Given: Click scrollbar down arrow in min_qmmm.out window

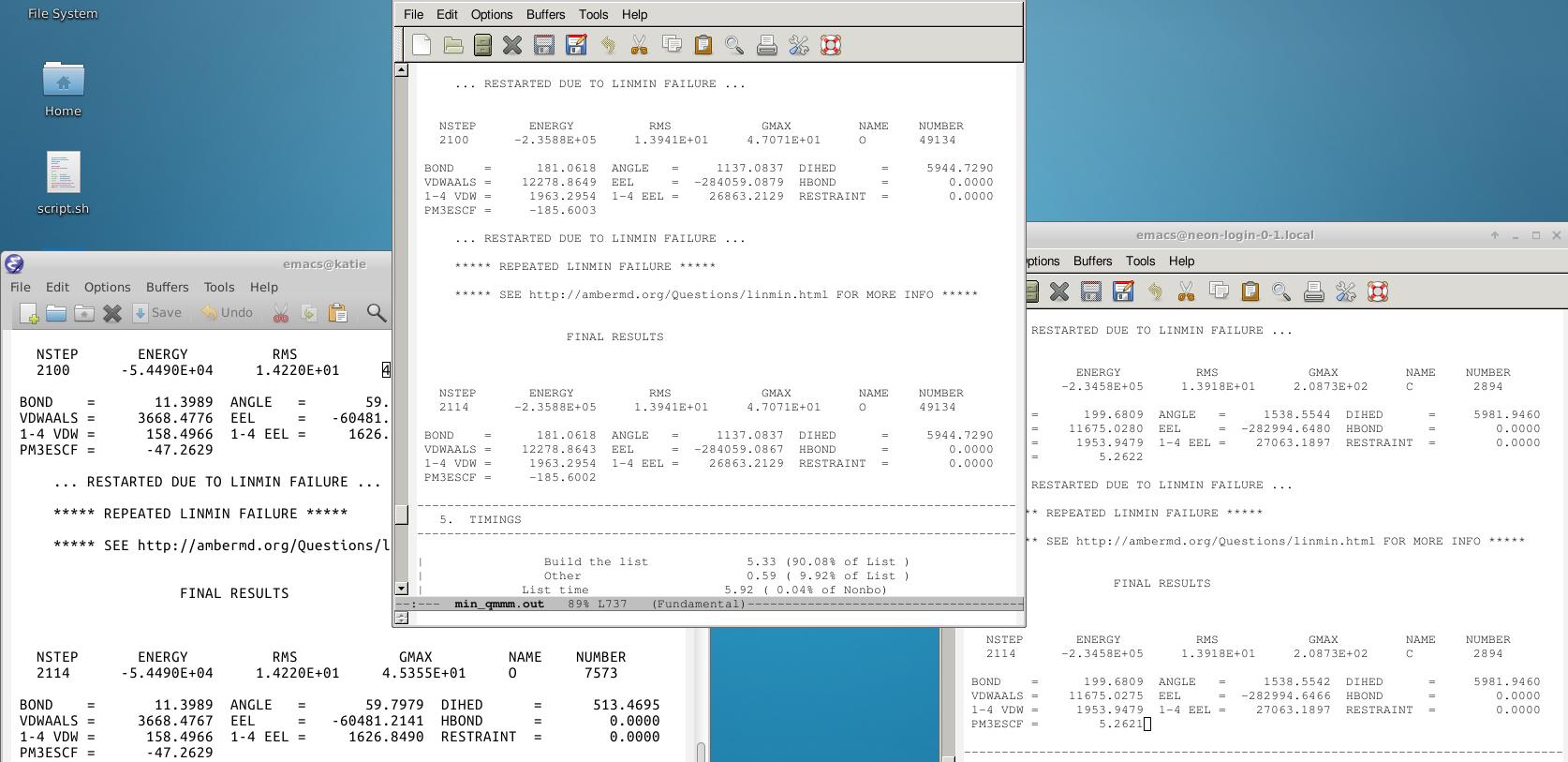Looking at the screenshot, I should [402, 589].
